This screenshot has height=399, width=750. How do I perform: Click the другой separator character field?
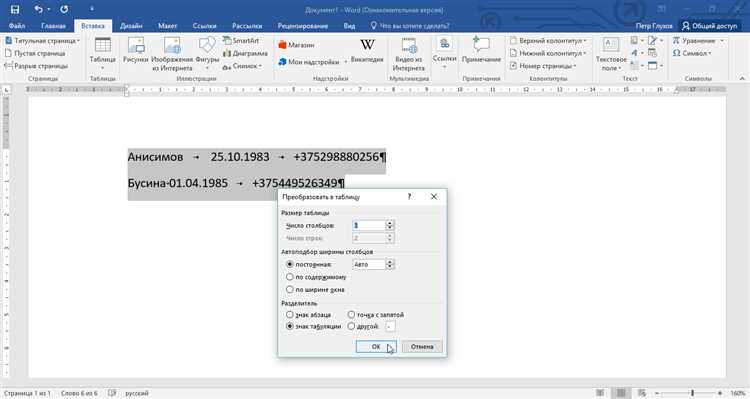[x=390, y=326]
